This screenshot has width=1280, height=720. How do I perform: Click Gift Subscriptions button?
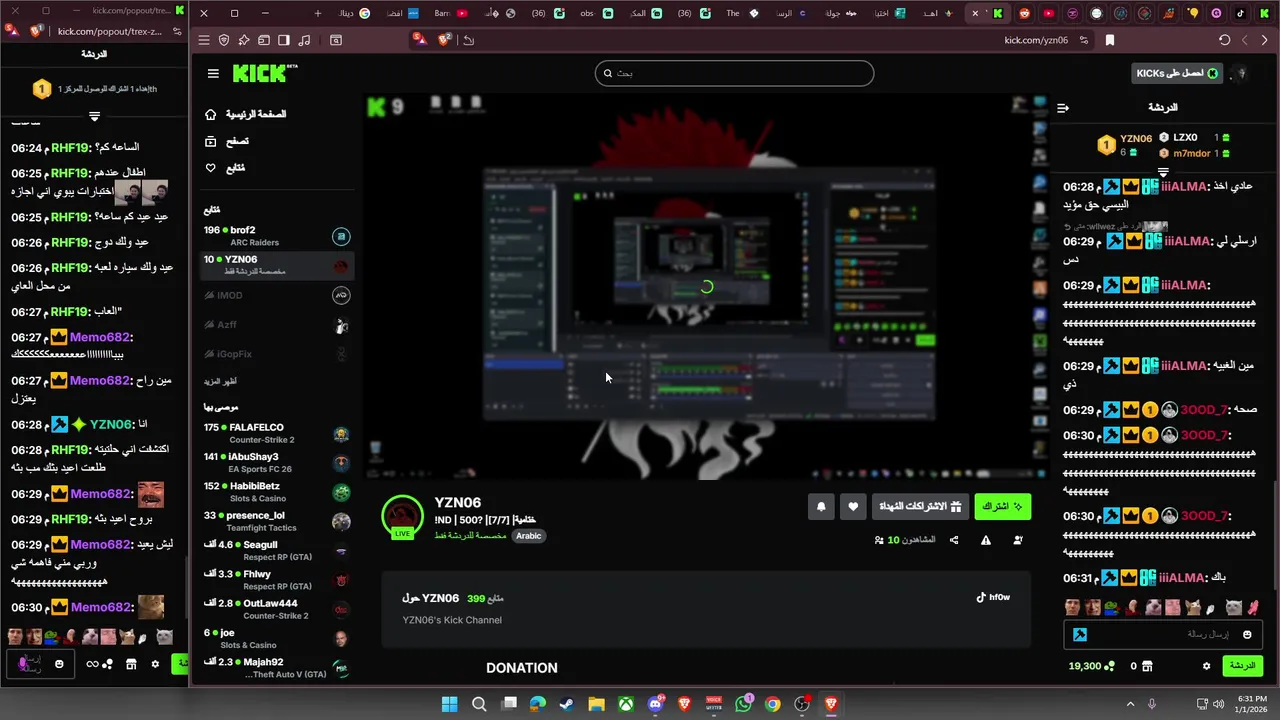(x=920, y=507)
